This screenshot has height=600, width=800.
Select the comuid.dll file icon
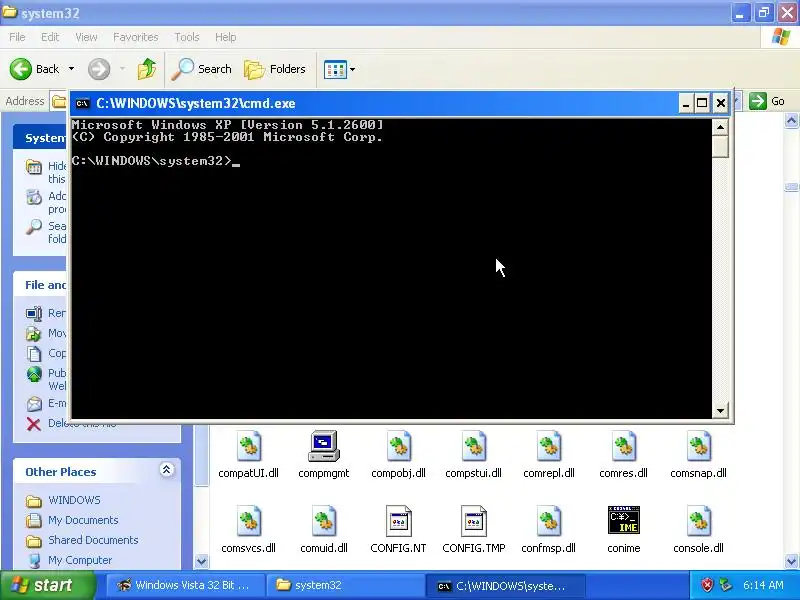pos(323,521)
